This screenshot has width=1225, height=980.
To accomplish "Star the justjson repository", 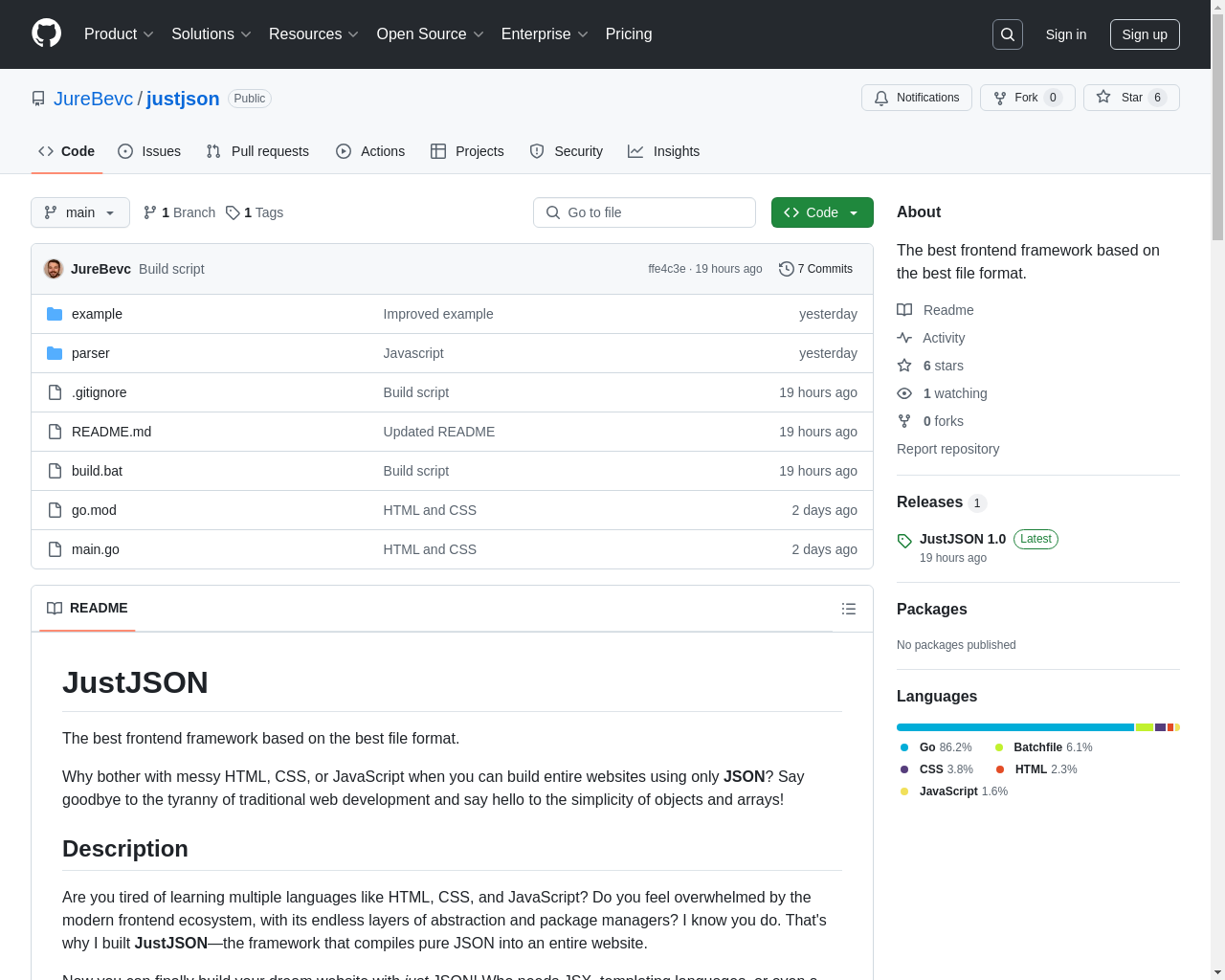I will point(1131,98).
